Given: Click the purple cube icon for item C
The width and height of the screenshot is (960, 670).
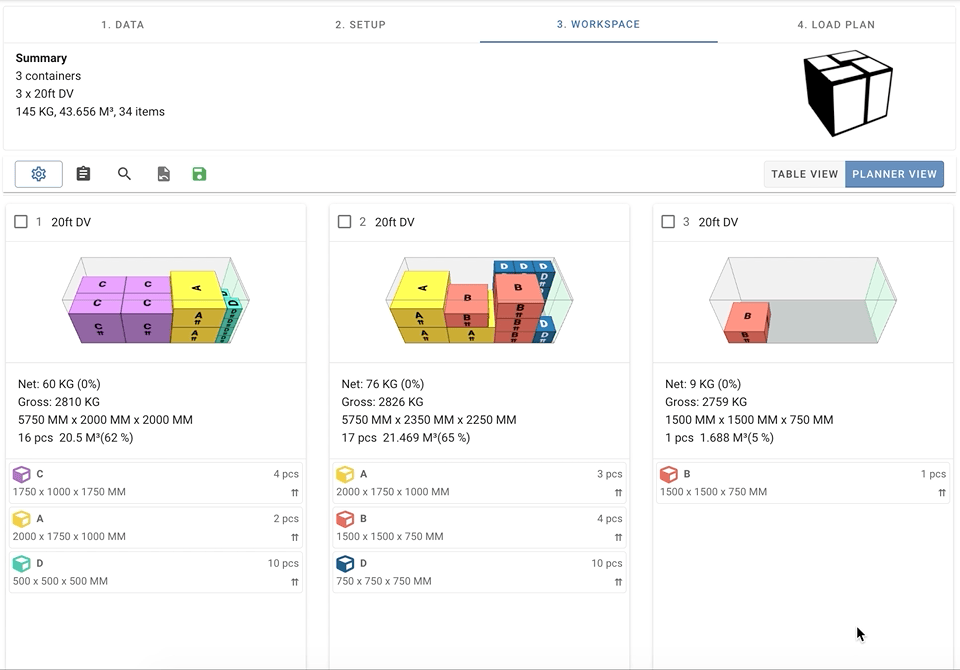Looking at the screenshot, I should 21,474.
